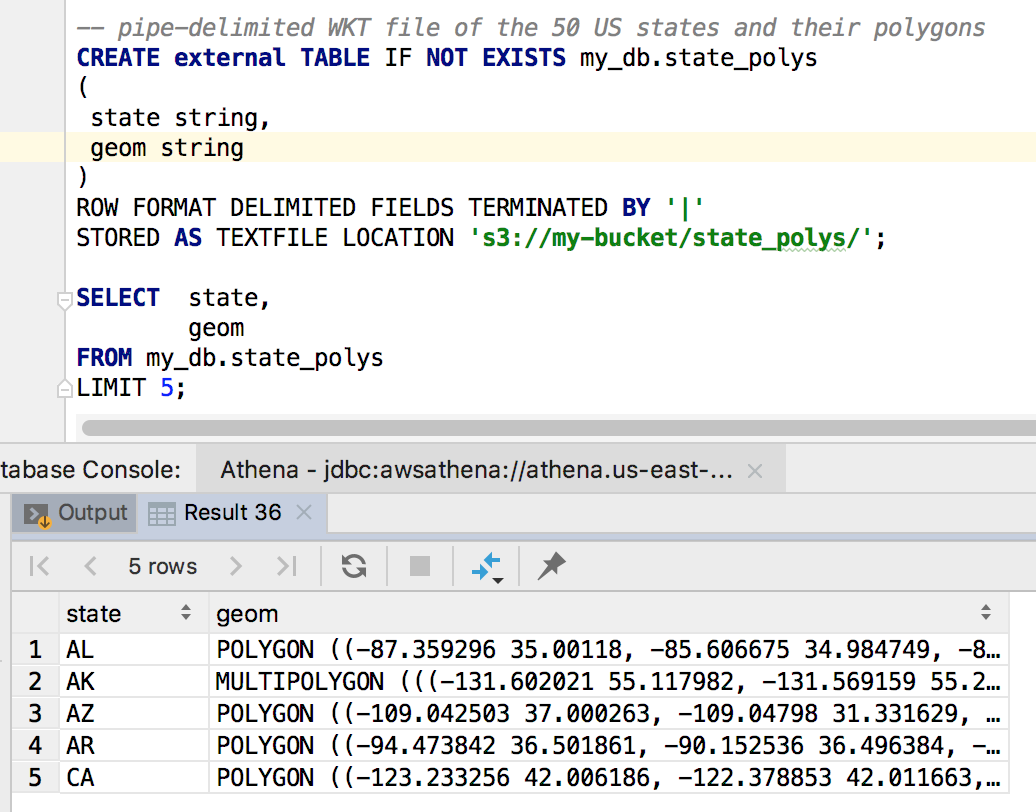The width and height of the screenshot is (1036, 812).
Task: Close the Result 36 tab
Action: point(304,512)
